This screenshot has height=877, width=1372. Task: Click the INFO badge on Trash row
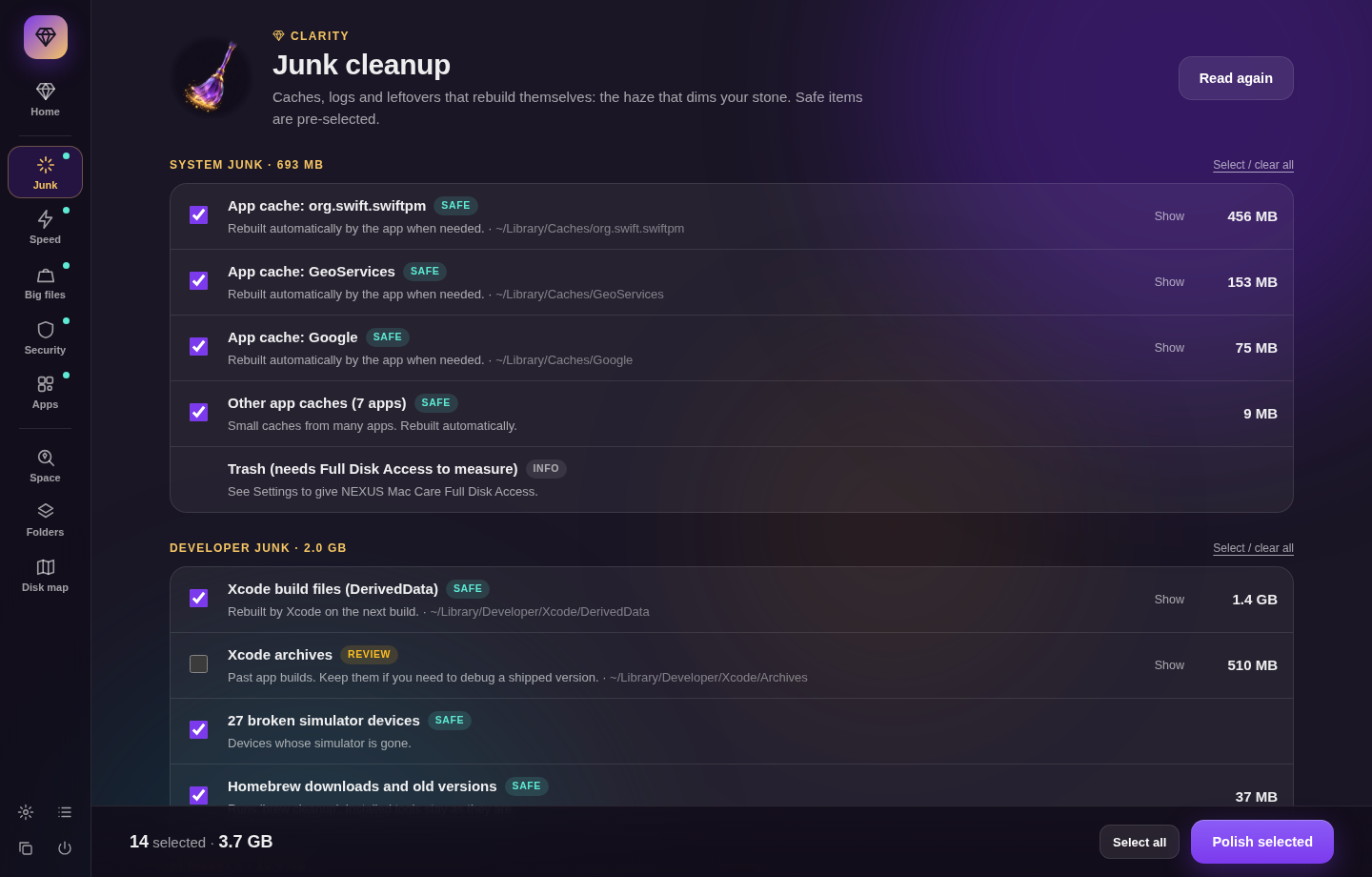coord(546,469)
